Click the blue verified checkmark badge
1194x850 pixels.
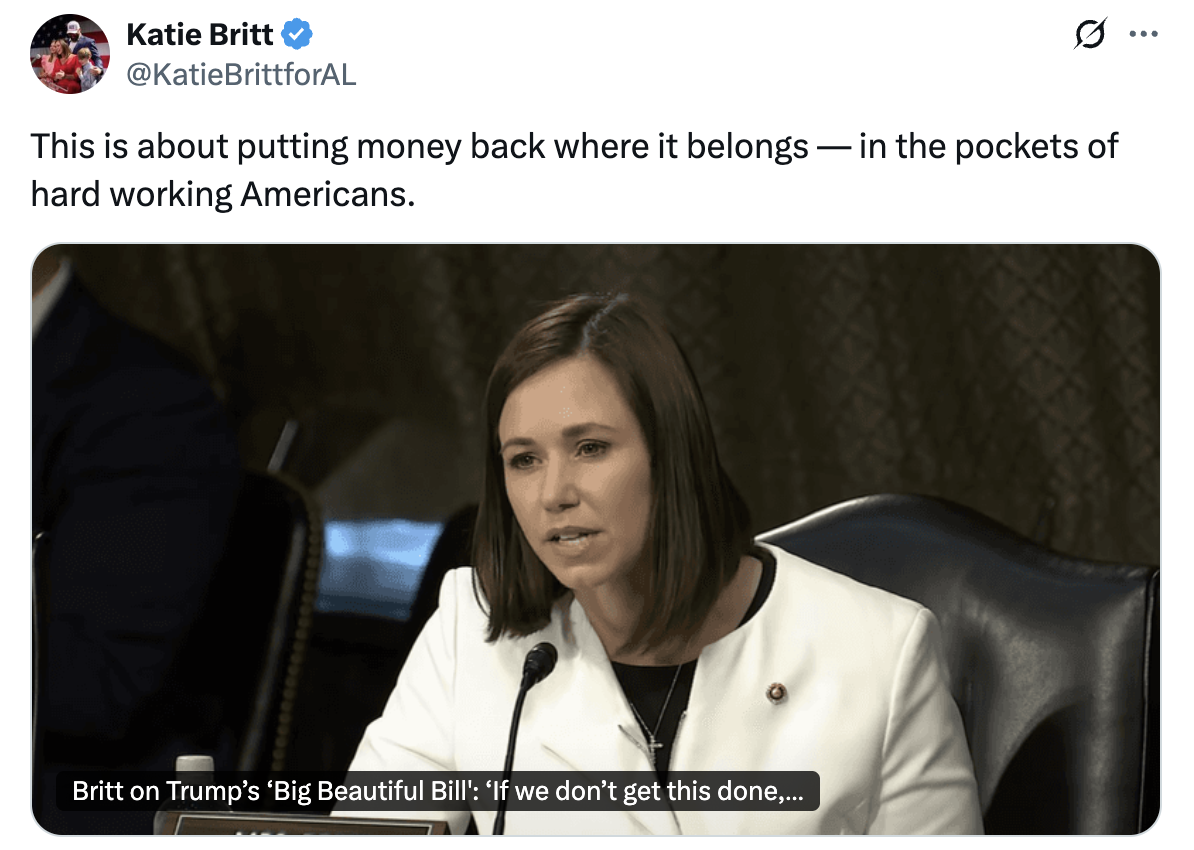pyautogui.click(x=297, y=34)
